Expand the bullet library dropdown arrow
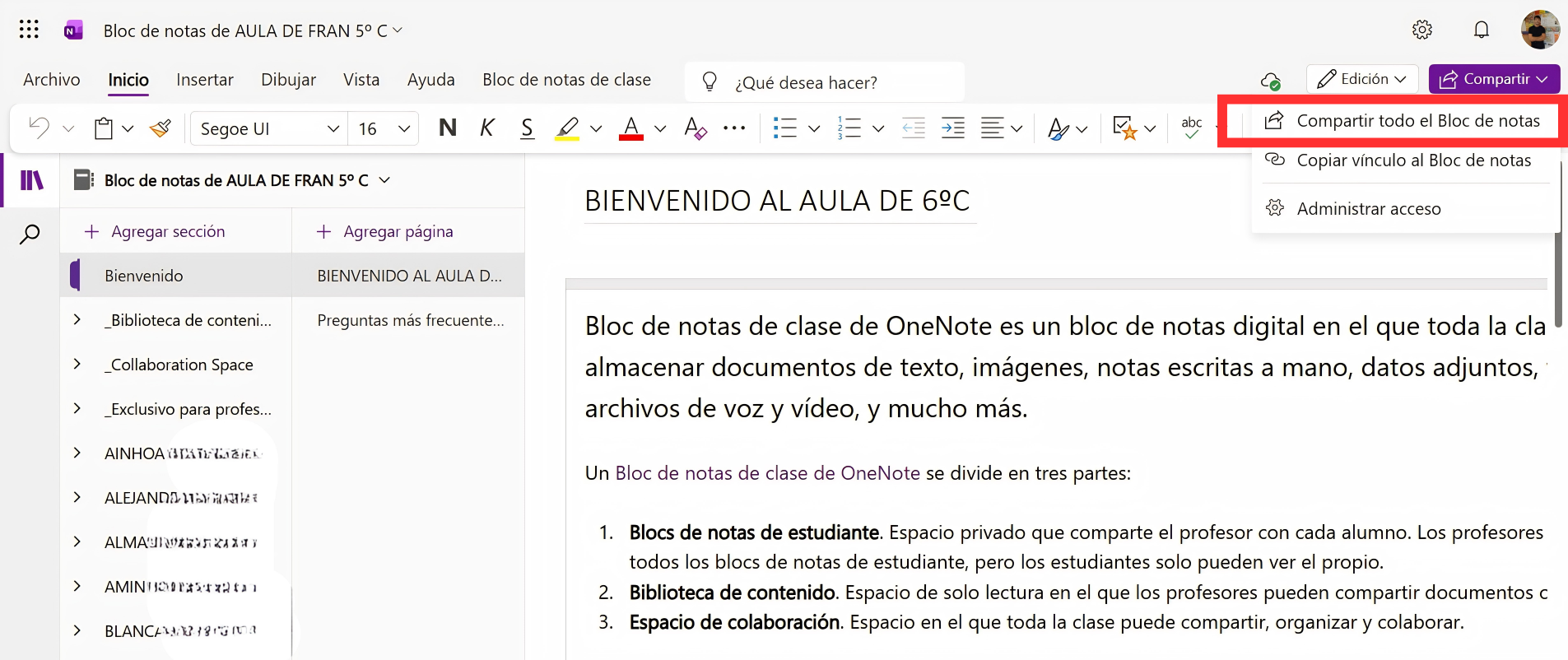 (x=814, y=129)
